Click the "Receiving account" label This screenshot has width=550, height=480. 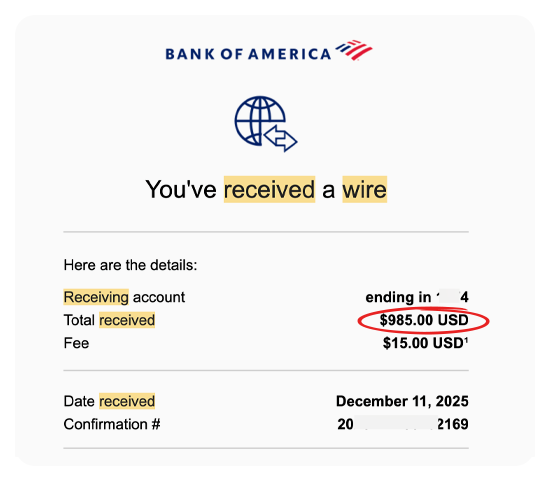(x=124, y=297)
